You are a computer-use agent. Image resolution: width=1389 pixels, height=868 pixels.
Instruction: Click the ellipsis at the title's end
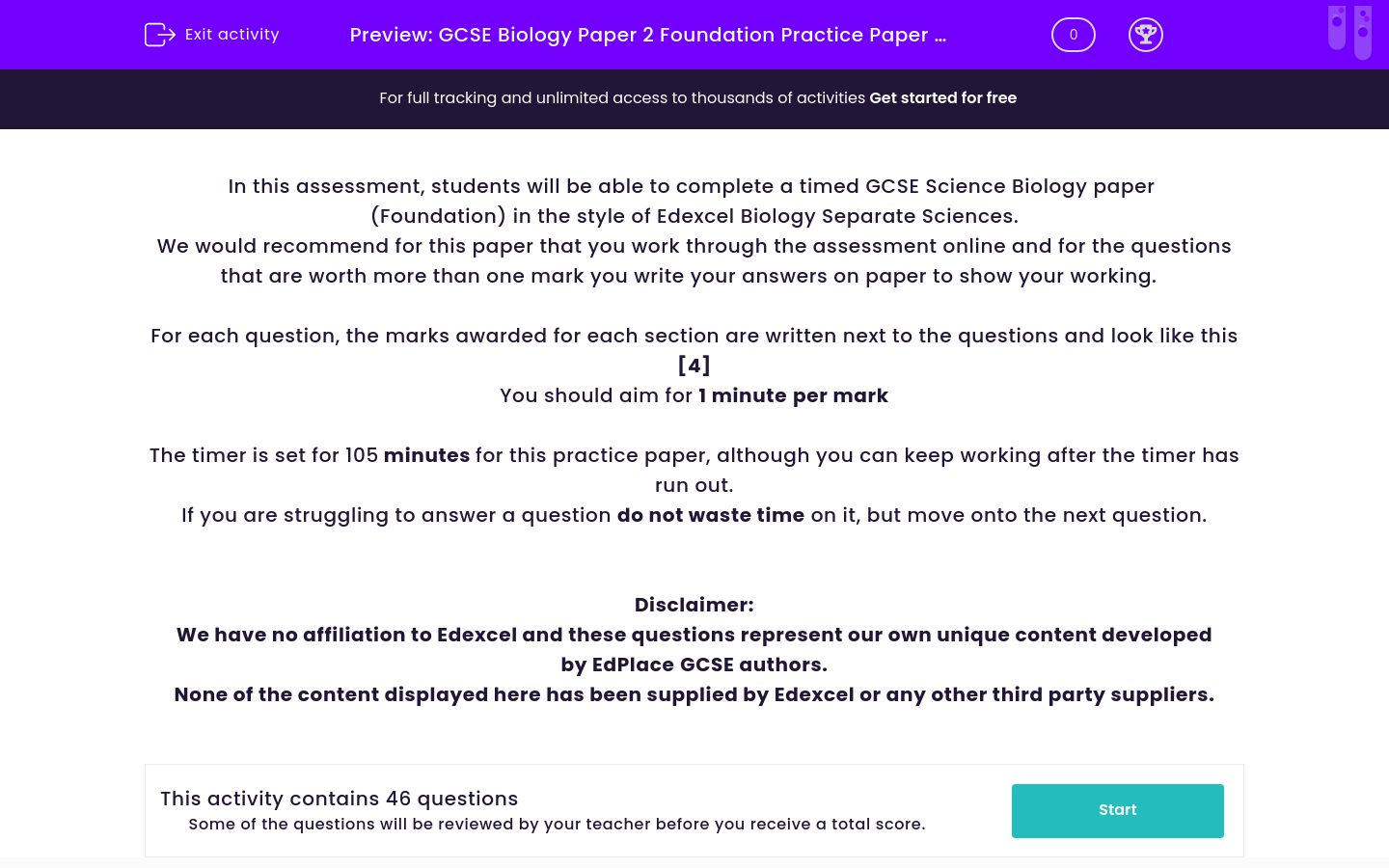940,35
